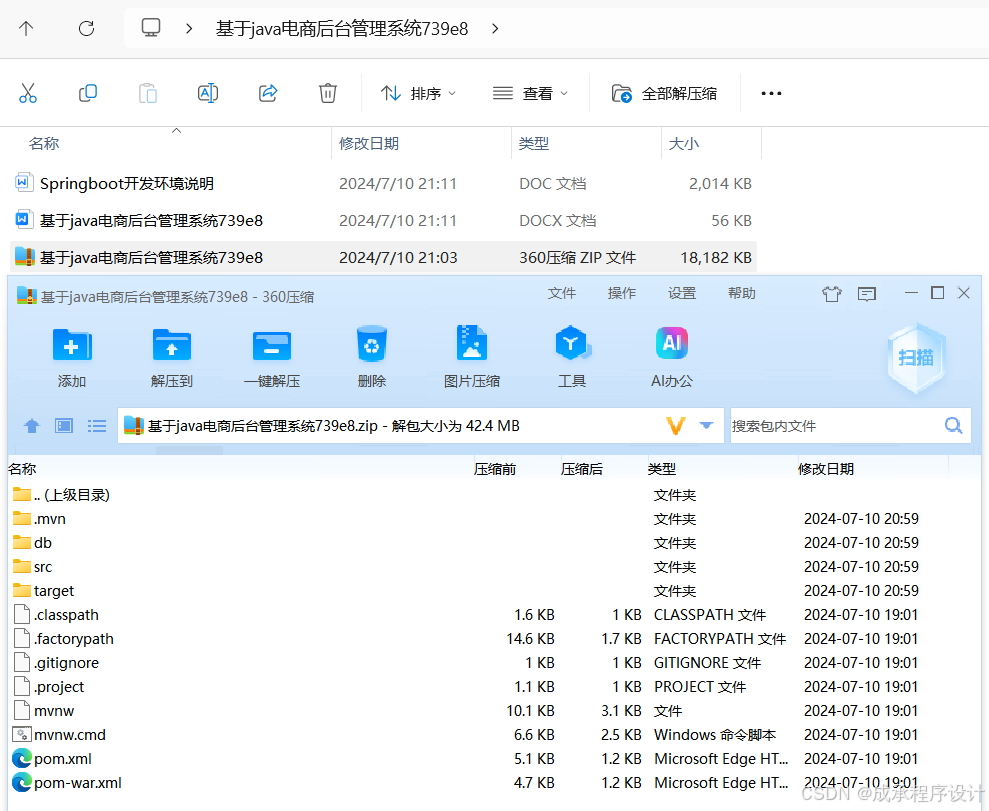Click the This PC monitor icon in address bar
This screenshot has height=811, width=989.
click(x=151, y=28)
